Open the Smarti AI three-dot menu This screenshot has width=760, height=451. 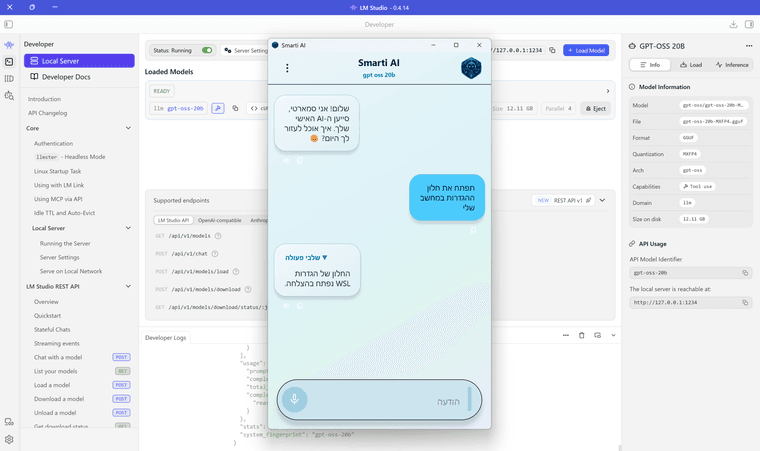287,68
